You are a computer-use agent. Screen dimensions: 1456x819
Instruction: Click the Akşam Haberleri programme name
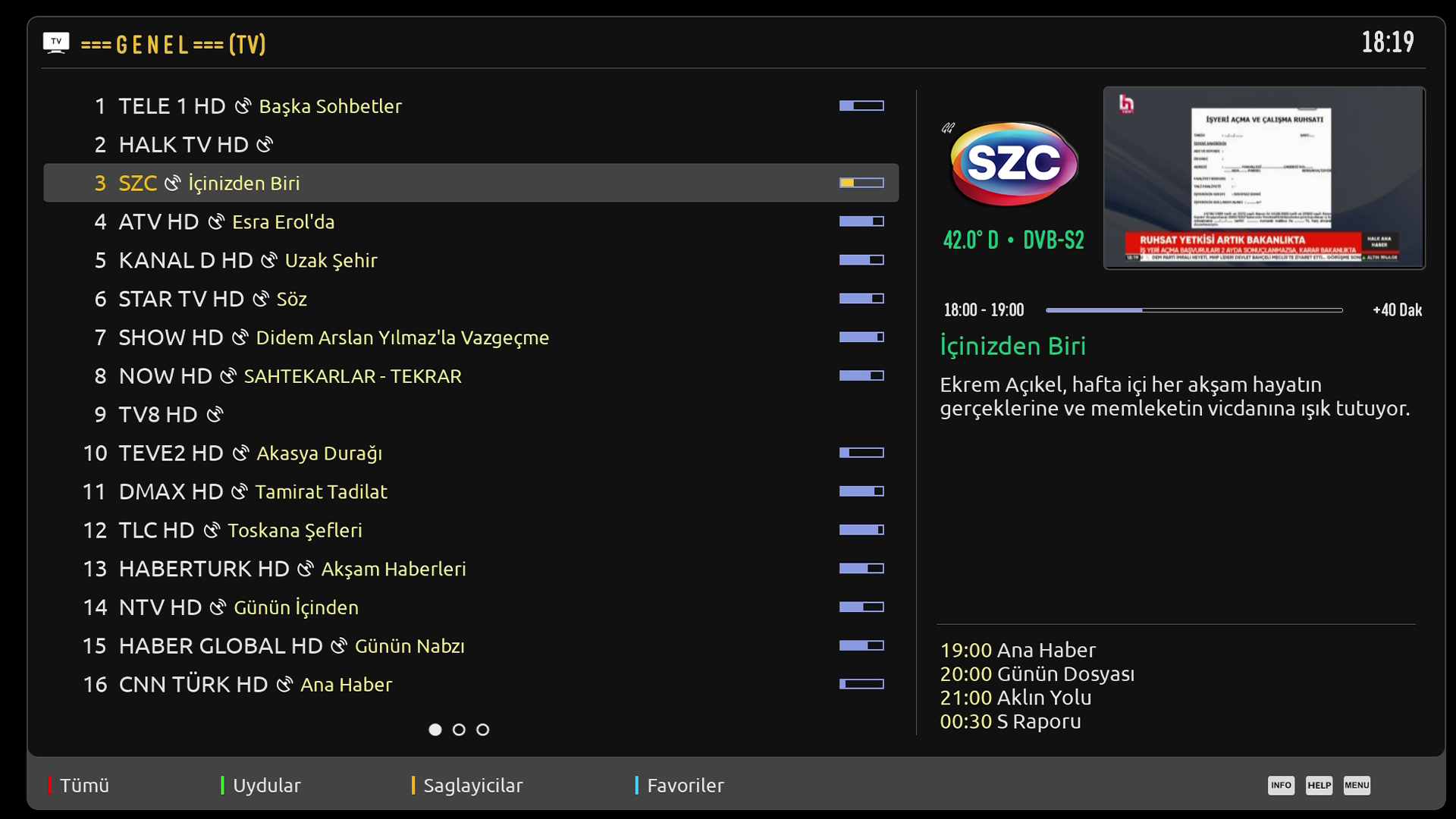pyautogui.click(x=394, y=570)
